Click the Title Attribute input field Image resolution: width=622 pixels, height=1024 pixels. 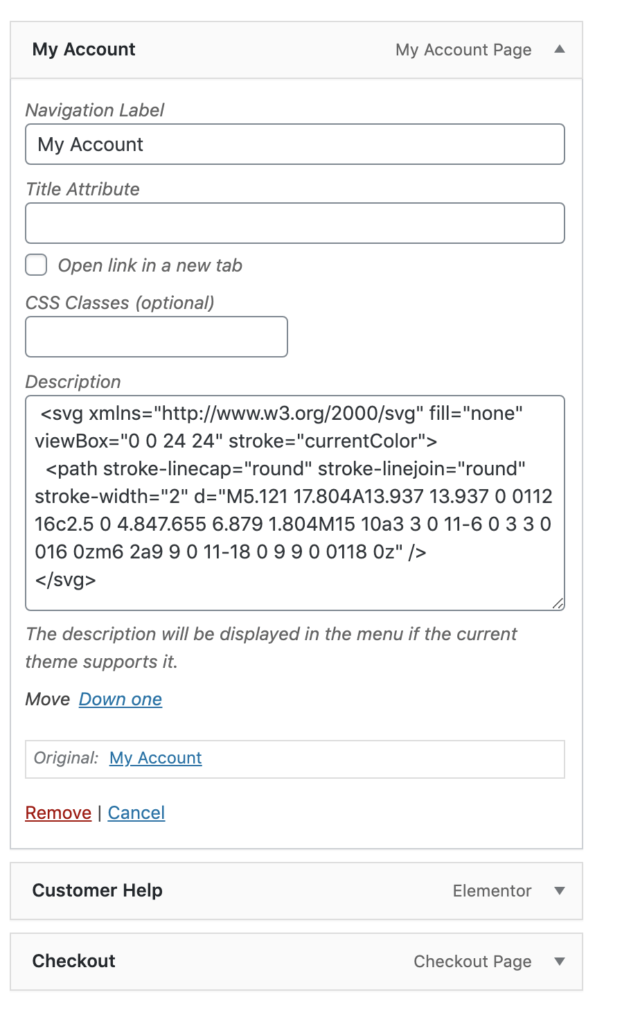tap(294, 222)
